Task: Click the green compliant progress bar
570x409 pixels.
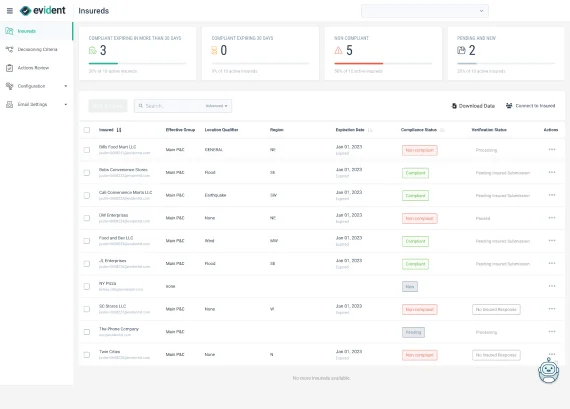Action: coord(137,64)
